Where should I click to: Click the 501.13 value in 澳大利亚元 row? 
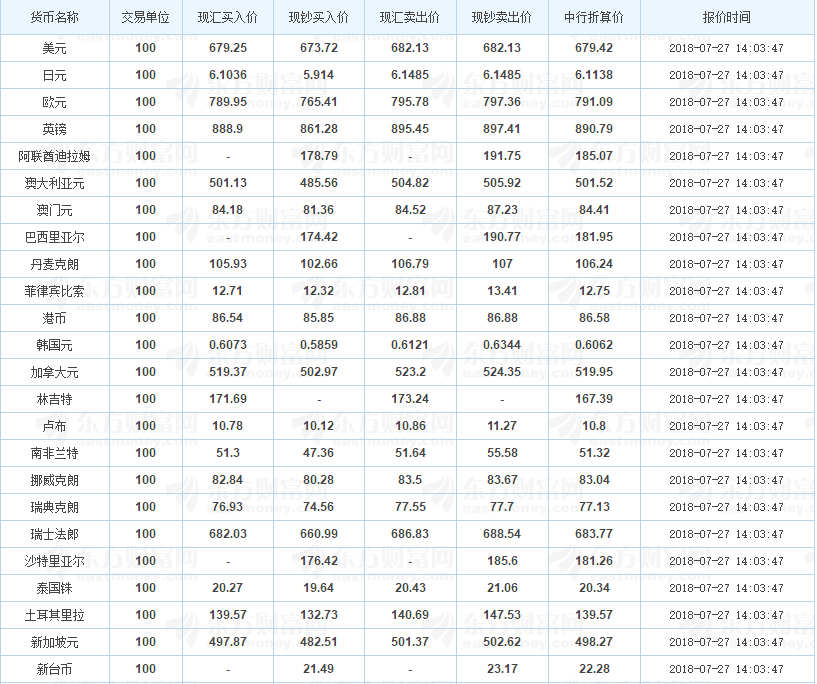pos(228,183)
